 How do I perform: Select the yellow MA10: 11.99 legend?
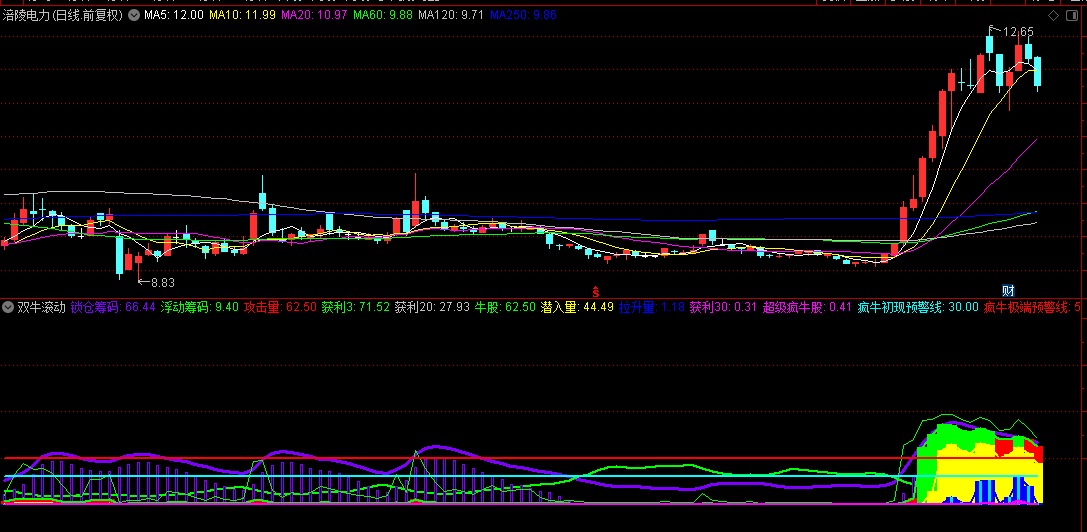click(x=242, y=16)
